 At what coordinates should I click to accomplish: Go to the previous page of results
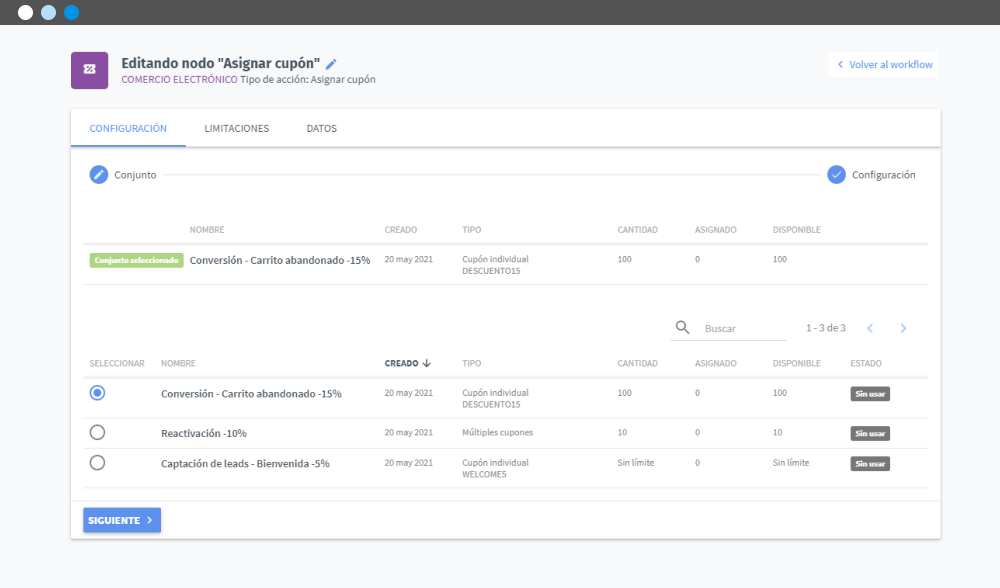(x=870, y=328)
